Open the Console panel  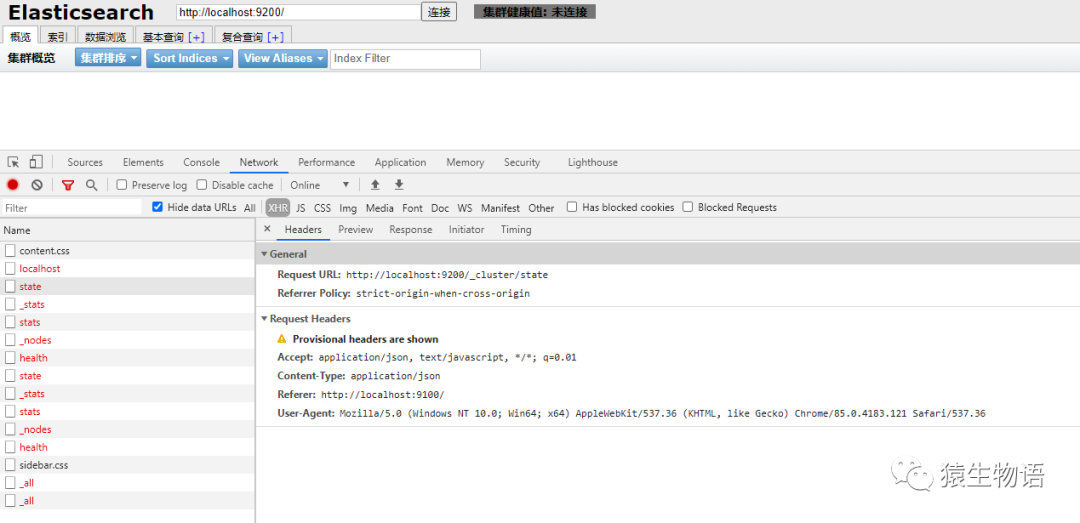tap(201, 163)
